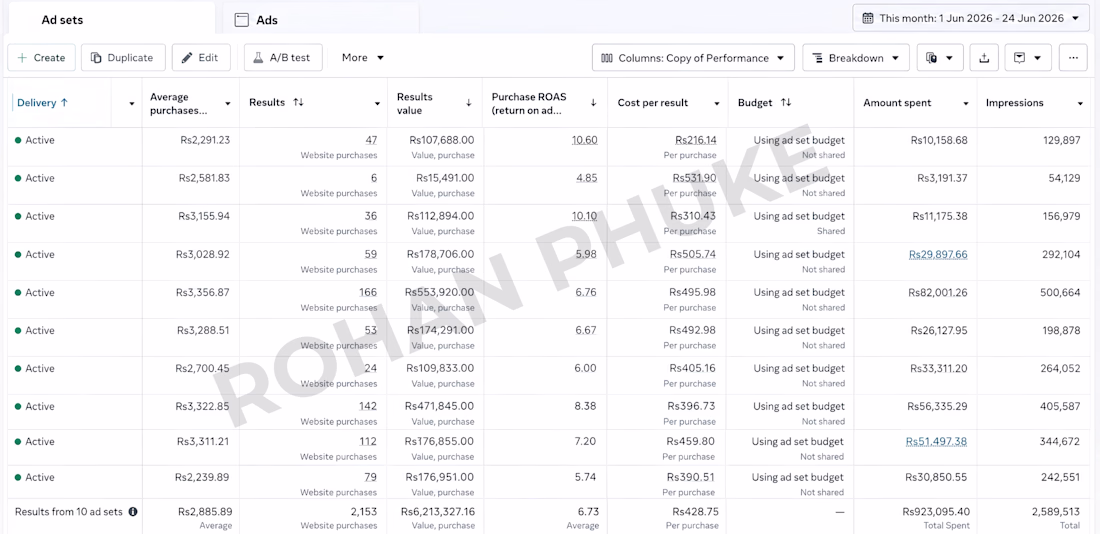Open the Breakdown dropdown

(x=856, y=58)
